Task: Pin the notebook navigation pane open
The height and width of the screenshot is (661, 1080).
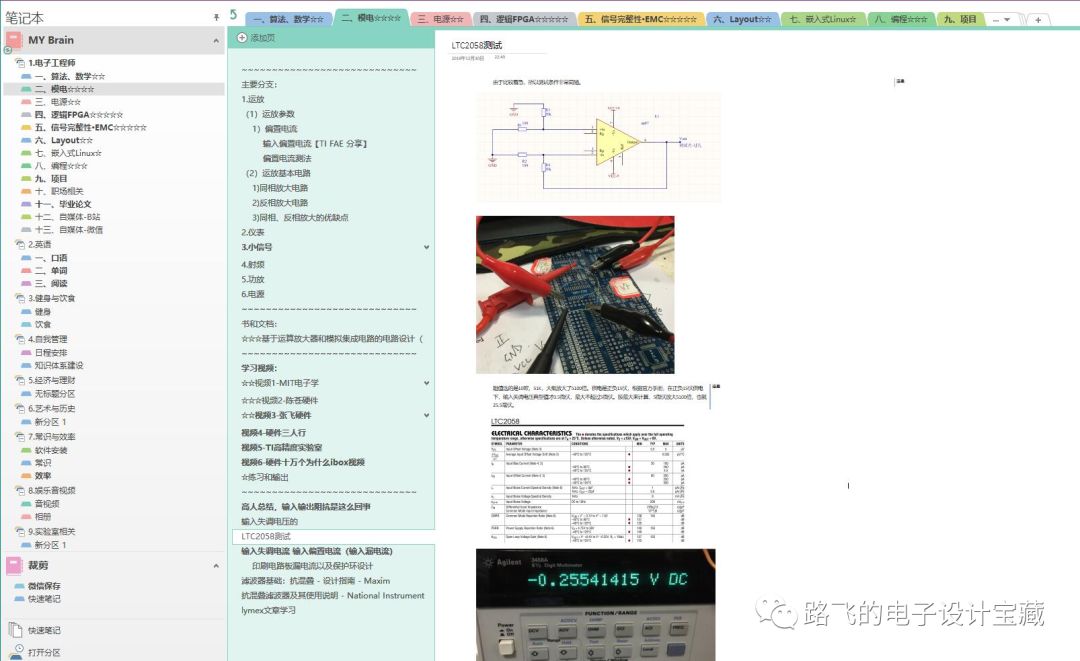Action: (216, 17)
